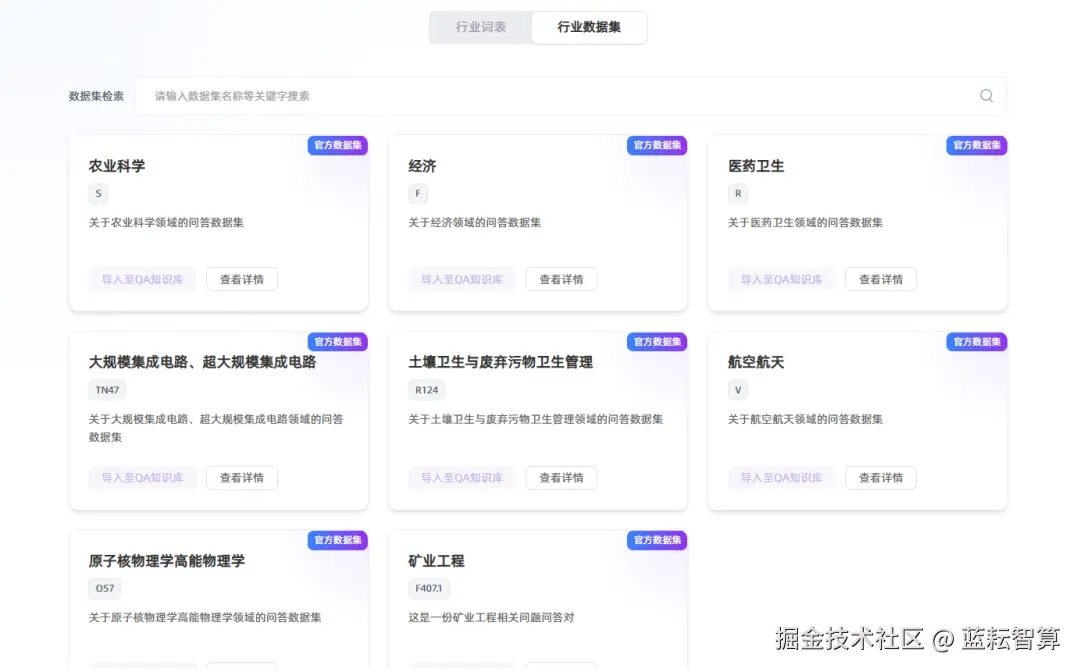Select the O57 tag under 原子核物理学高能物理学
Image resolution: width=1080 pixels, height=672 pixels.
pos(104,588)
